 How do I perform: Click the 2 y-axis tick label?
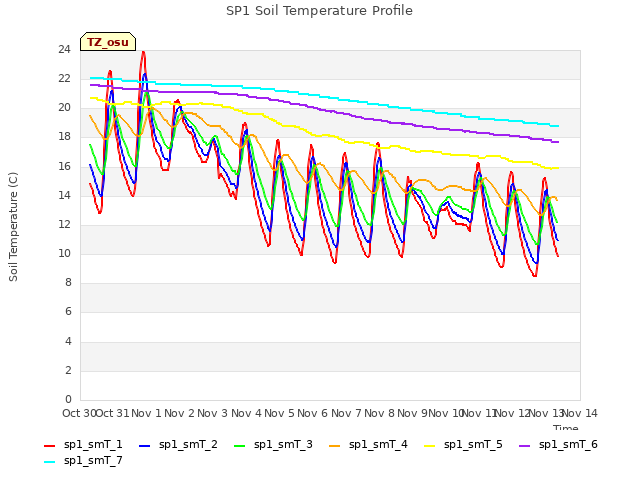pyautogui.click(x=68, y=371)
